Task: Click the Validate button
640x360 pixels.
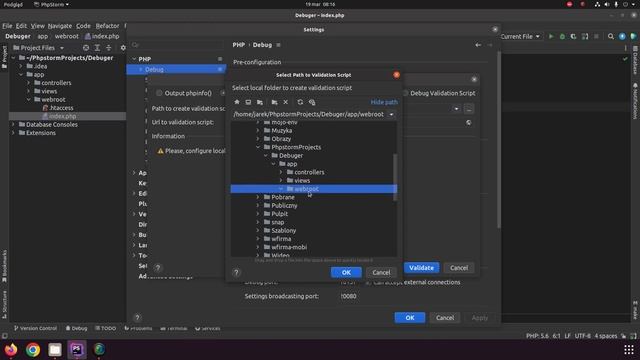Action: pyautogui.click(x=422, y=268)
